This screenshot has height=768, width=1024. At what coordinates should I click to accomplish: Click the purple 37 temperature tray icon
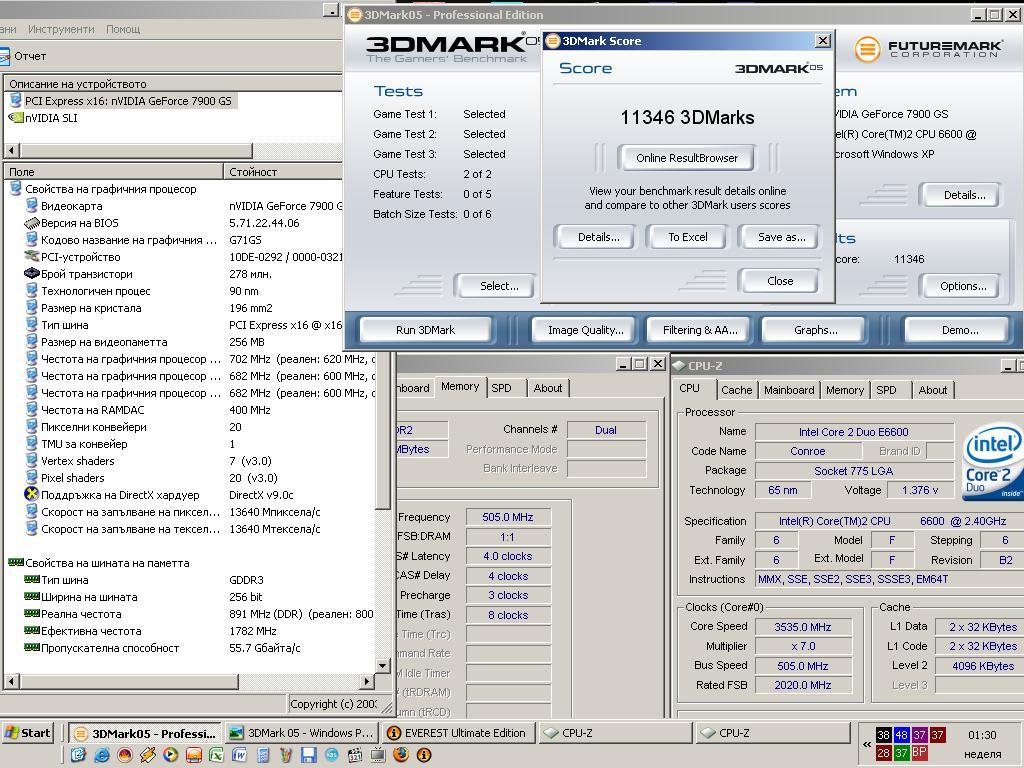click(x=919, y=735)
